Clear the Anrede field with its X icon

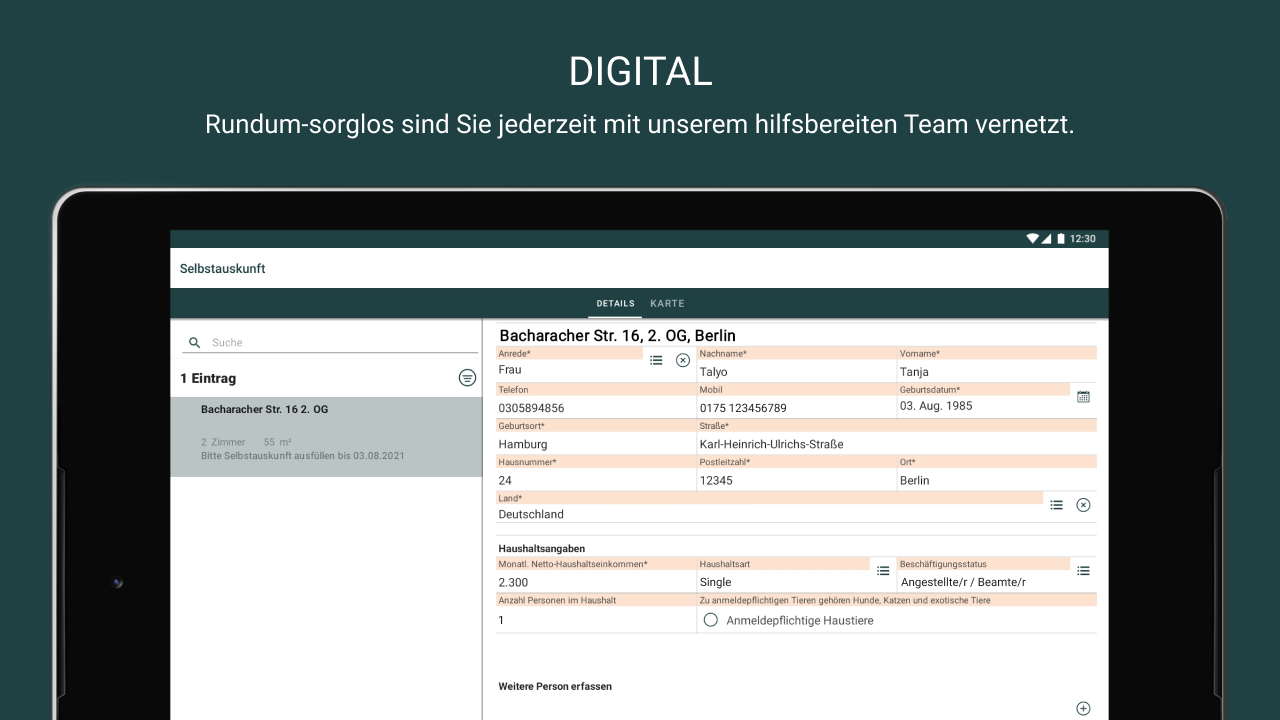coord(683,360)
